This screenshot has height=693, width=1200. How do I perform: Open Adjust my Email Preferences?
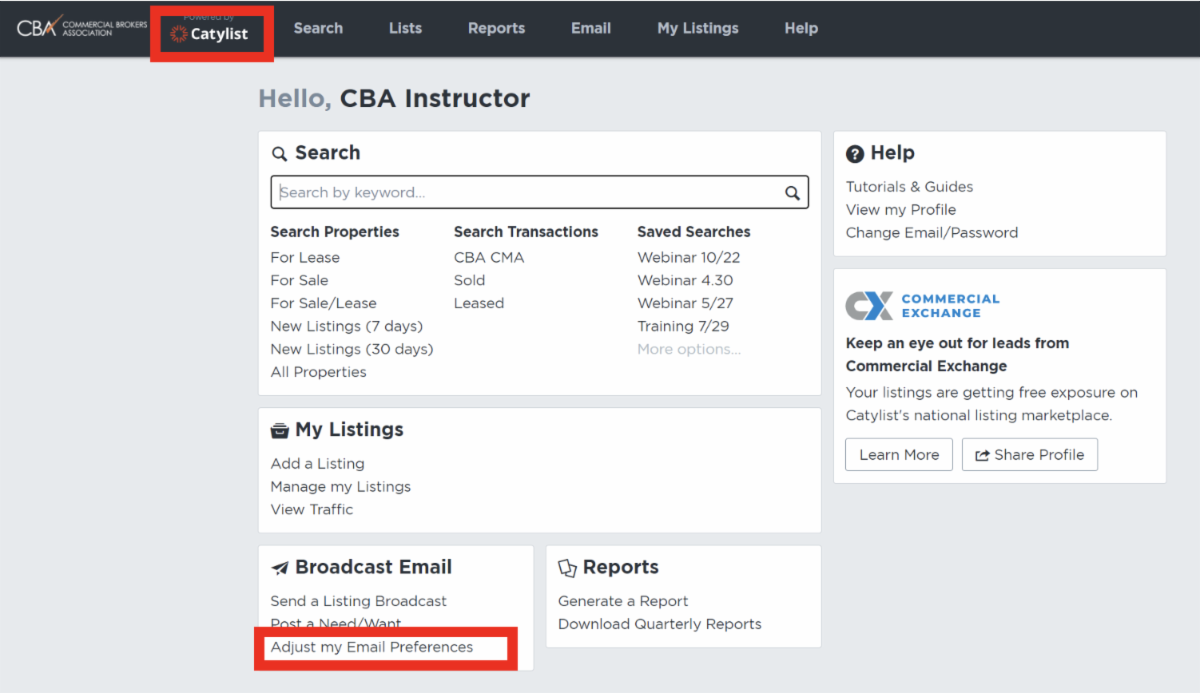(371, 647)
